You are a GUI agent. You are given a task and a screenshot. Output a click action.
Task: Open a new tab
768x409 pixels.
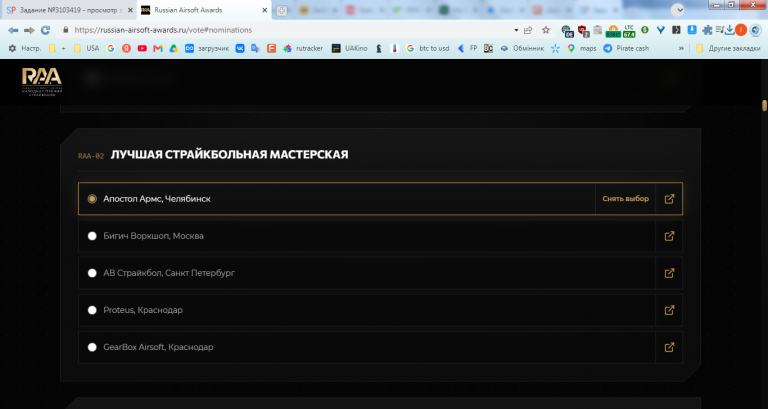click(282, 10)
